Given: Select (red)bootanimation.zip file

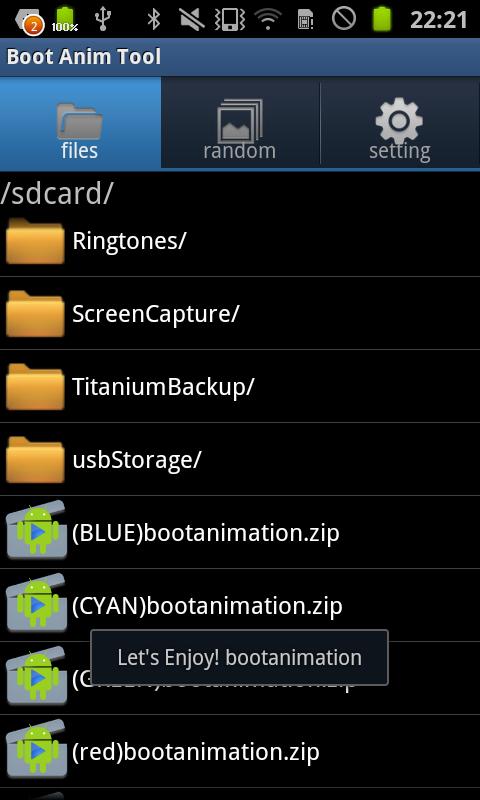Looking at the screenshot, I should [x=240, y=752].
